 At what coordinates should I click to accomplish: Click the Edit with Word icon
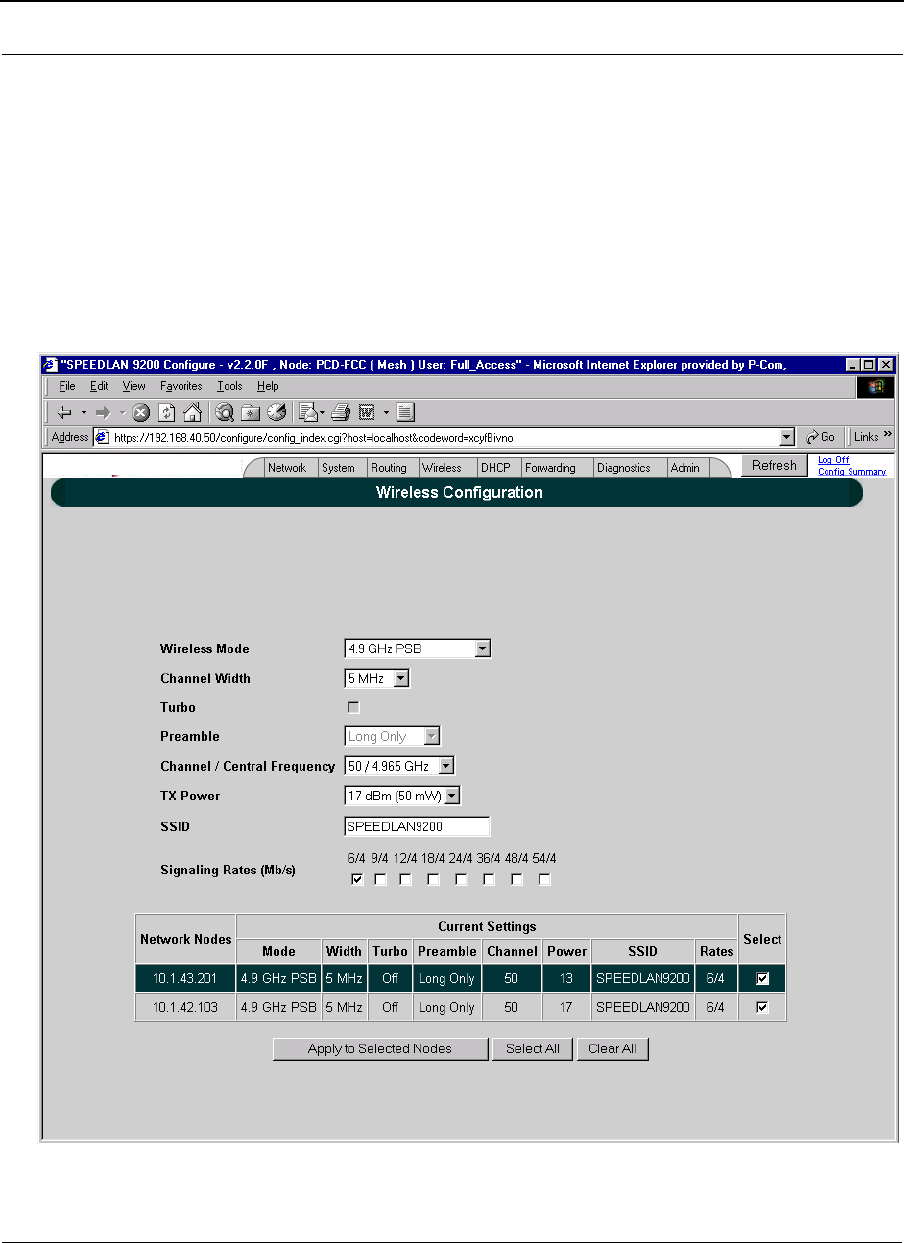click(366, 412)
